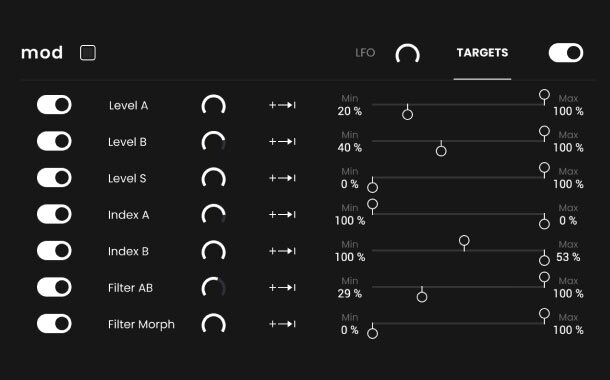Viewport: 610px width, 380px height.
Task: Switch to the LFO tab
Action: [365, 53]
